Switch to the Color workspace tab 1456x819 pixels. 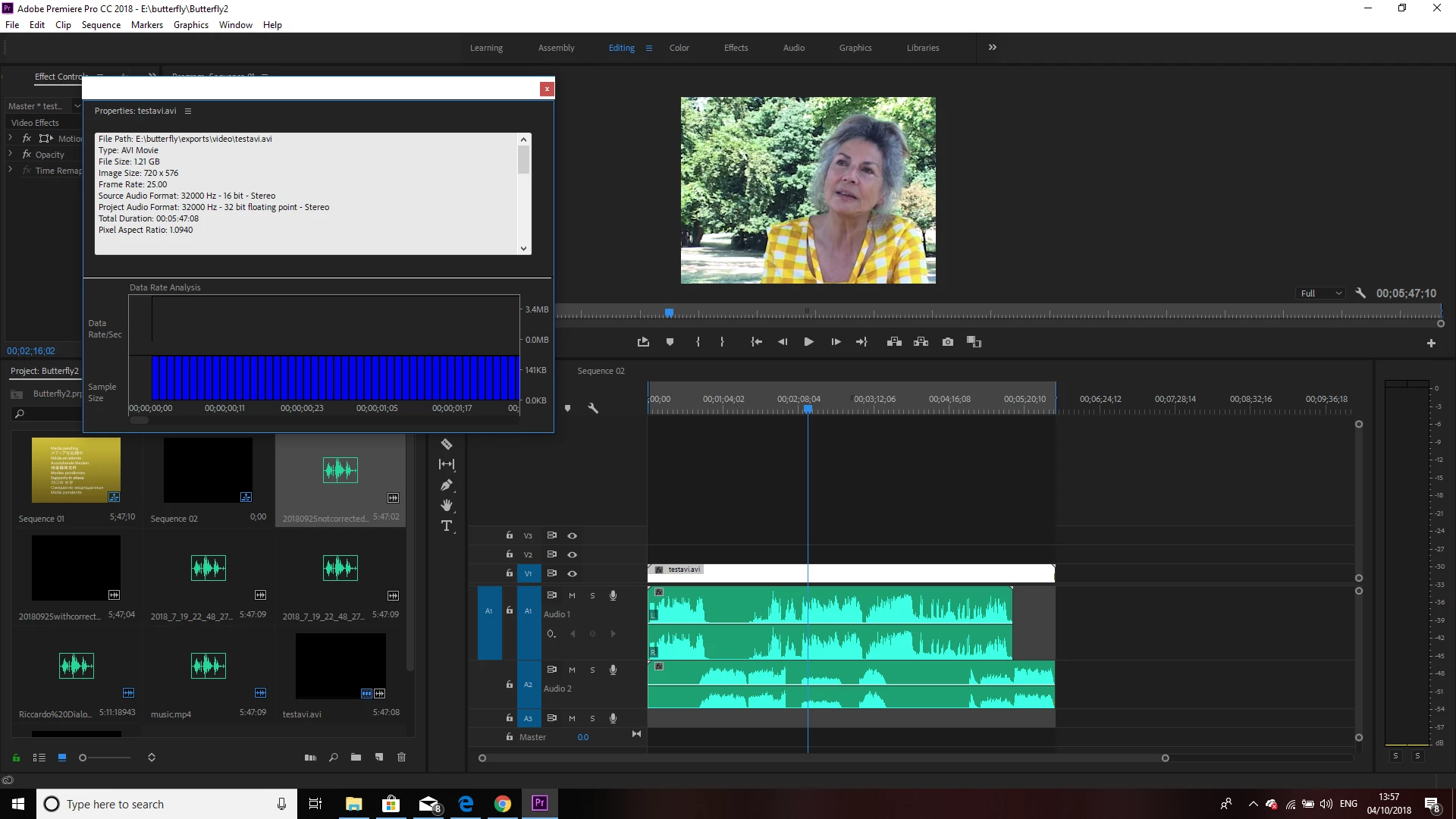679,48
